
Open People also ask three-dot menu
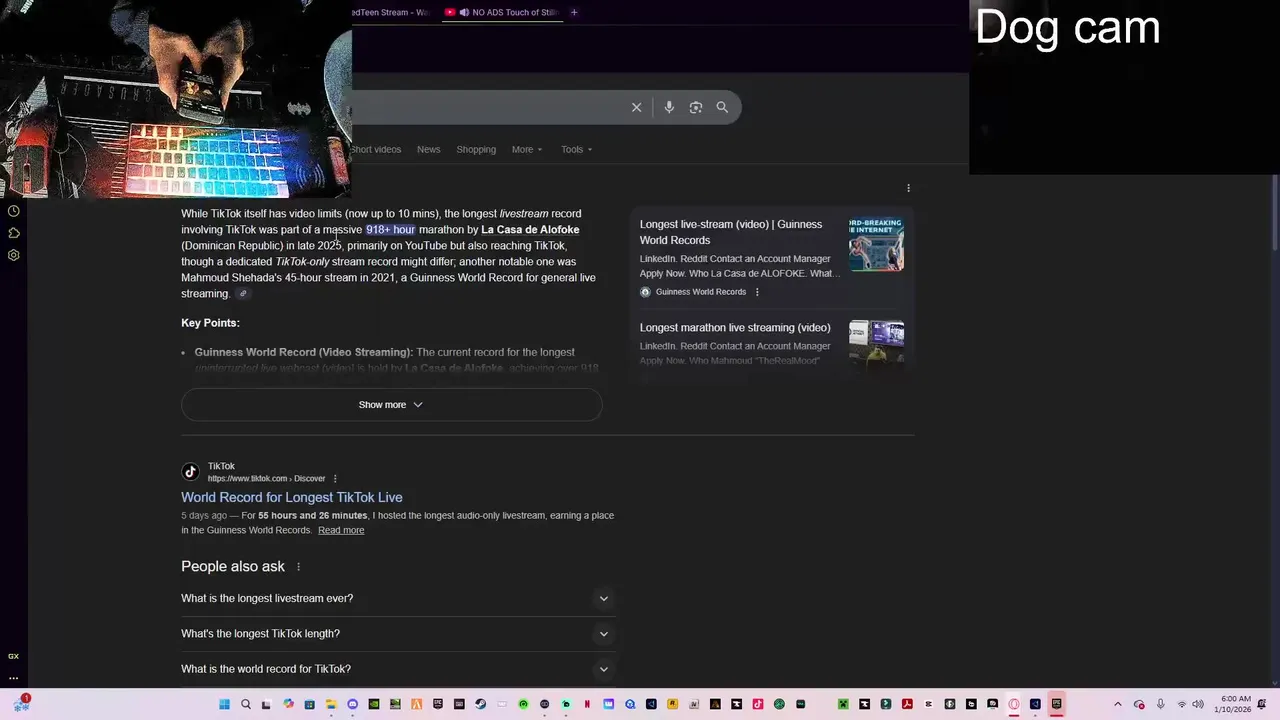tap(298, 567)
